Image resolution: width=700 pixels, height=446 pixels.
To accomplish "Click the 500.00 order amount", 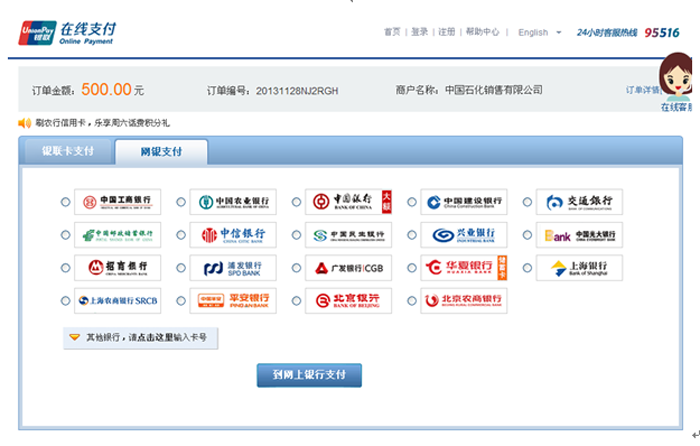I will click(106, 89).
